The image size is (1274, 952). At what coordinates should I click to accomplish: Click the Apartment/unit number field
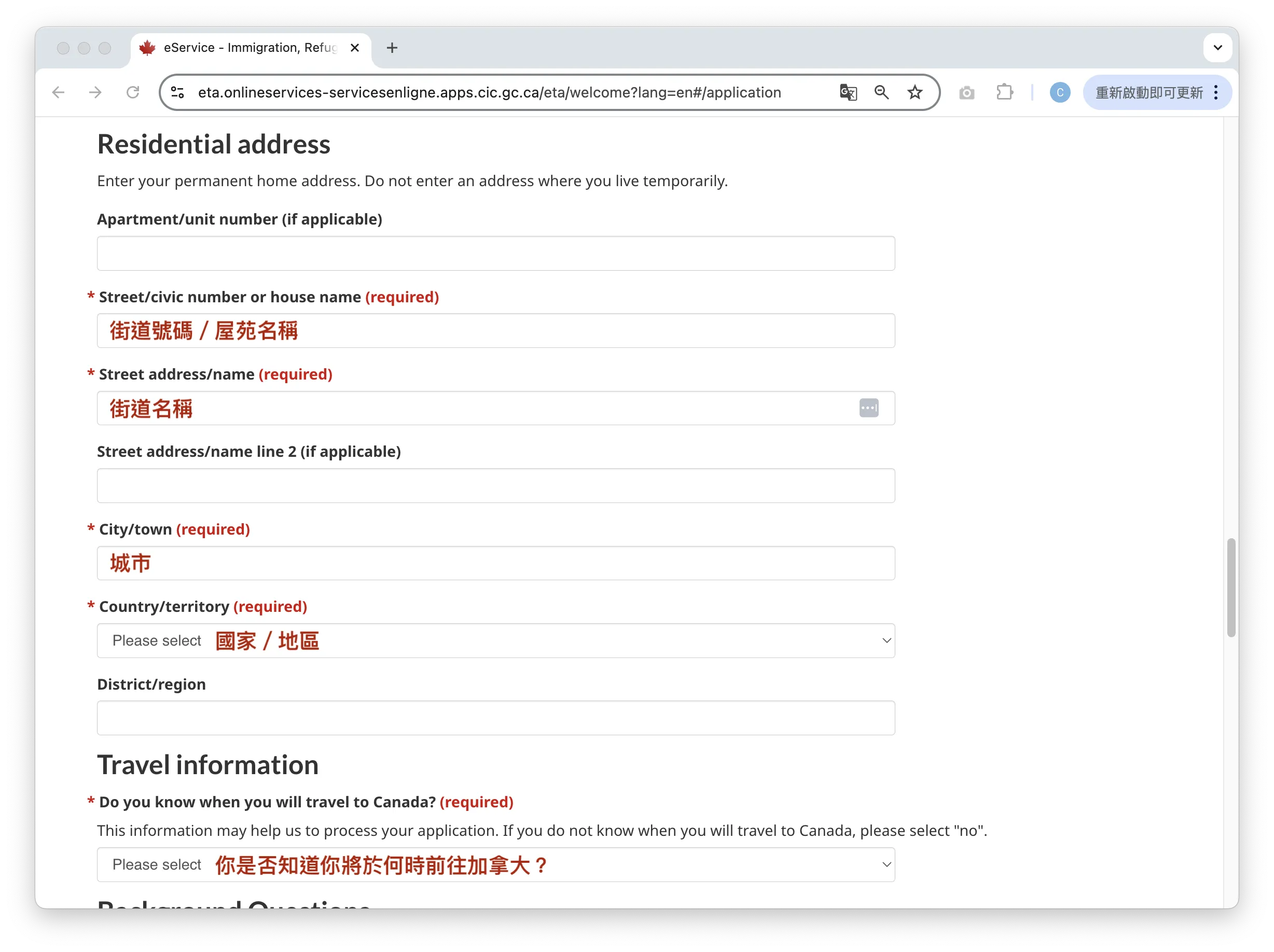click(495, 253)
